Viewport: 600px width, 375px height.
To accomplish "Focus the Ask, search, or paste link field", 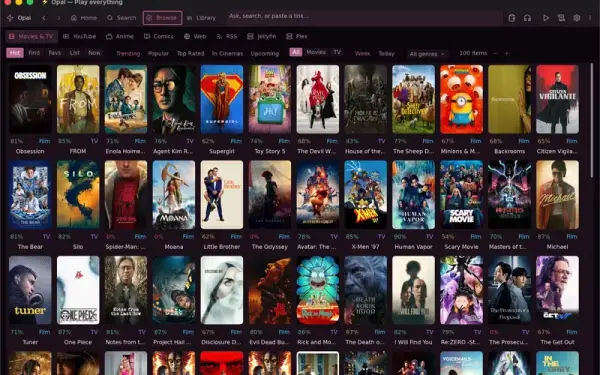I will click(x=364, y=17).
